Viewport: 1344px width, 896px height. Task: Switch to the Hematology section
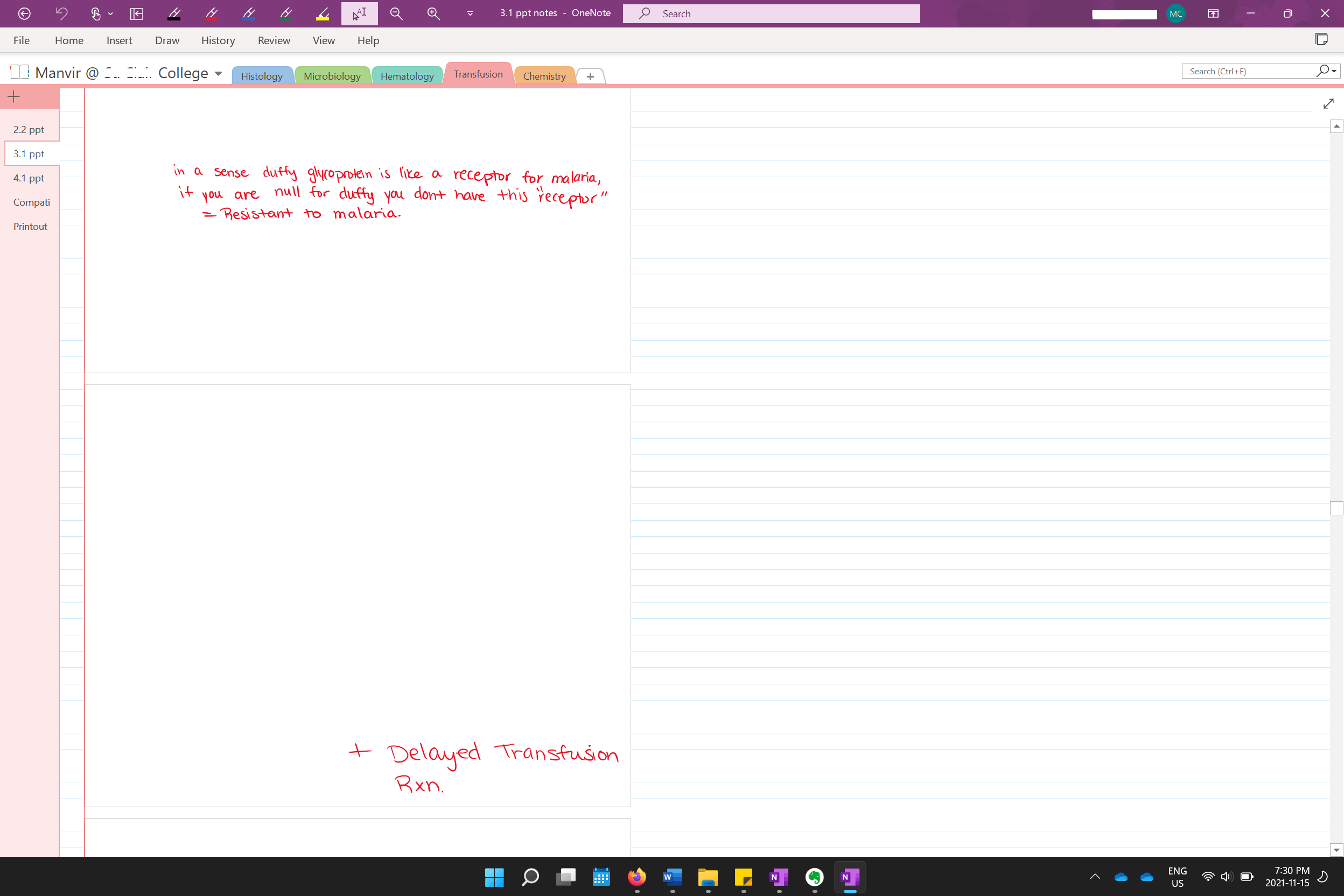[x=407, y=76]
